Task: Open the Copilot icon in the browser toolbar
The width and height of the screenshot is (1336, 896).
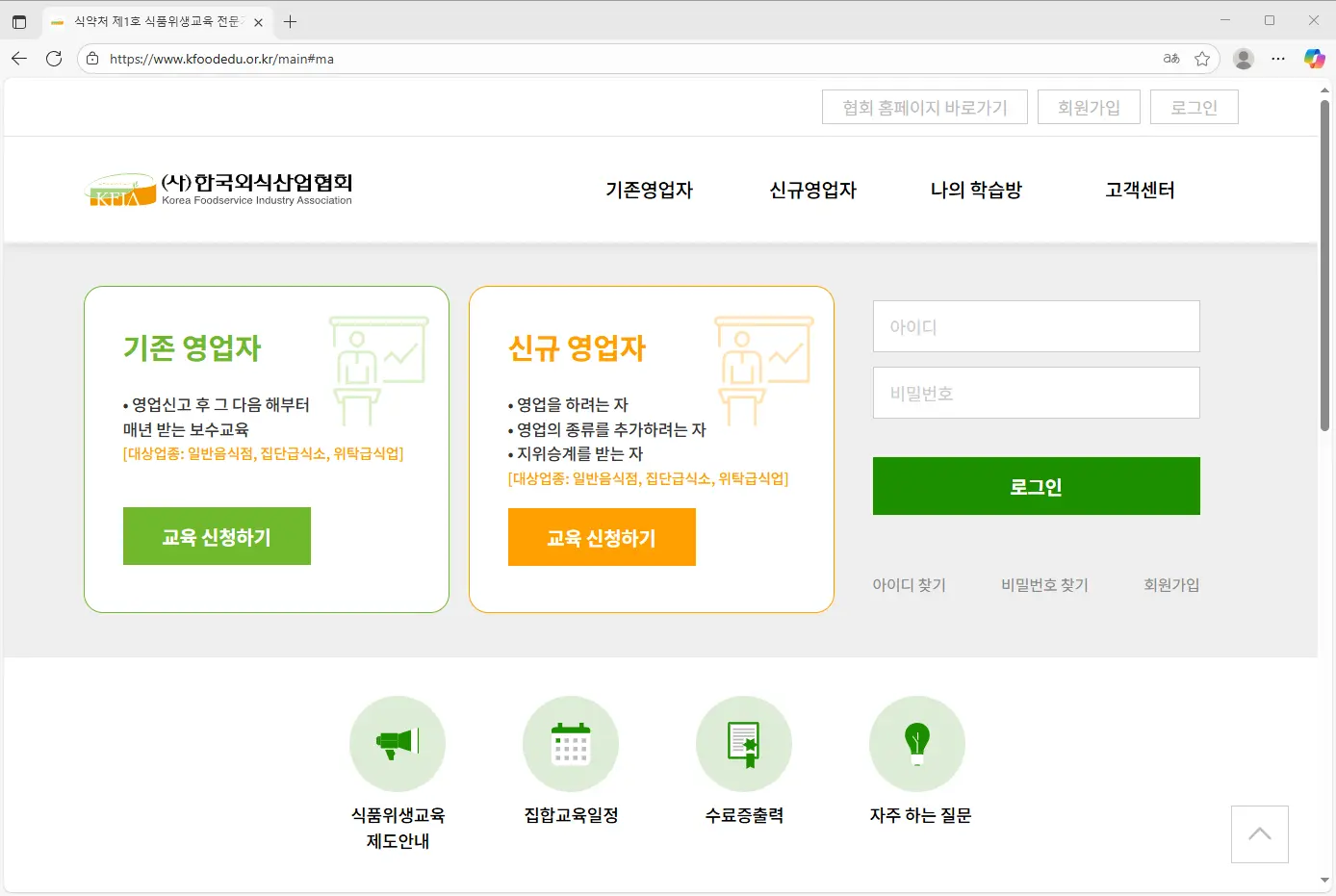Action: coord(1314,59)
